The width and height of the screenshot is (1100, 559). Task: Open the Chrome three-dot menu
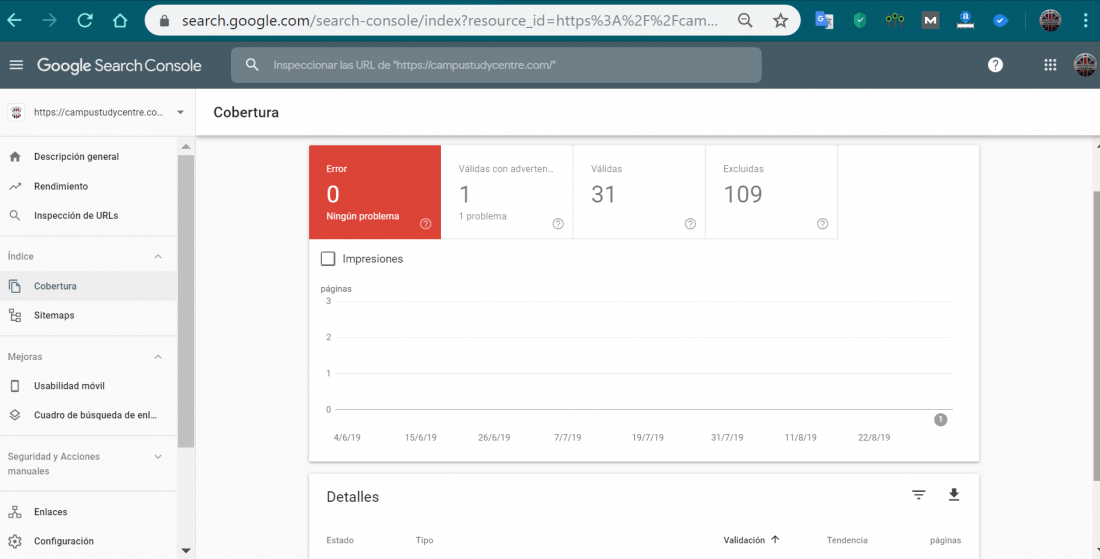[x=1085, y=20]
